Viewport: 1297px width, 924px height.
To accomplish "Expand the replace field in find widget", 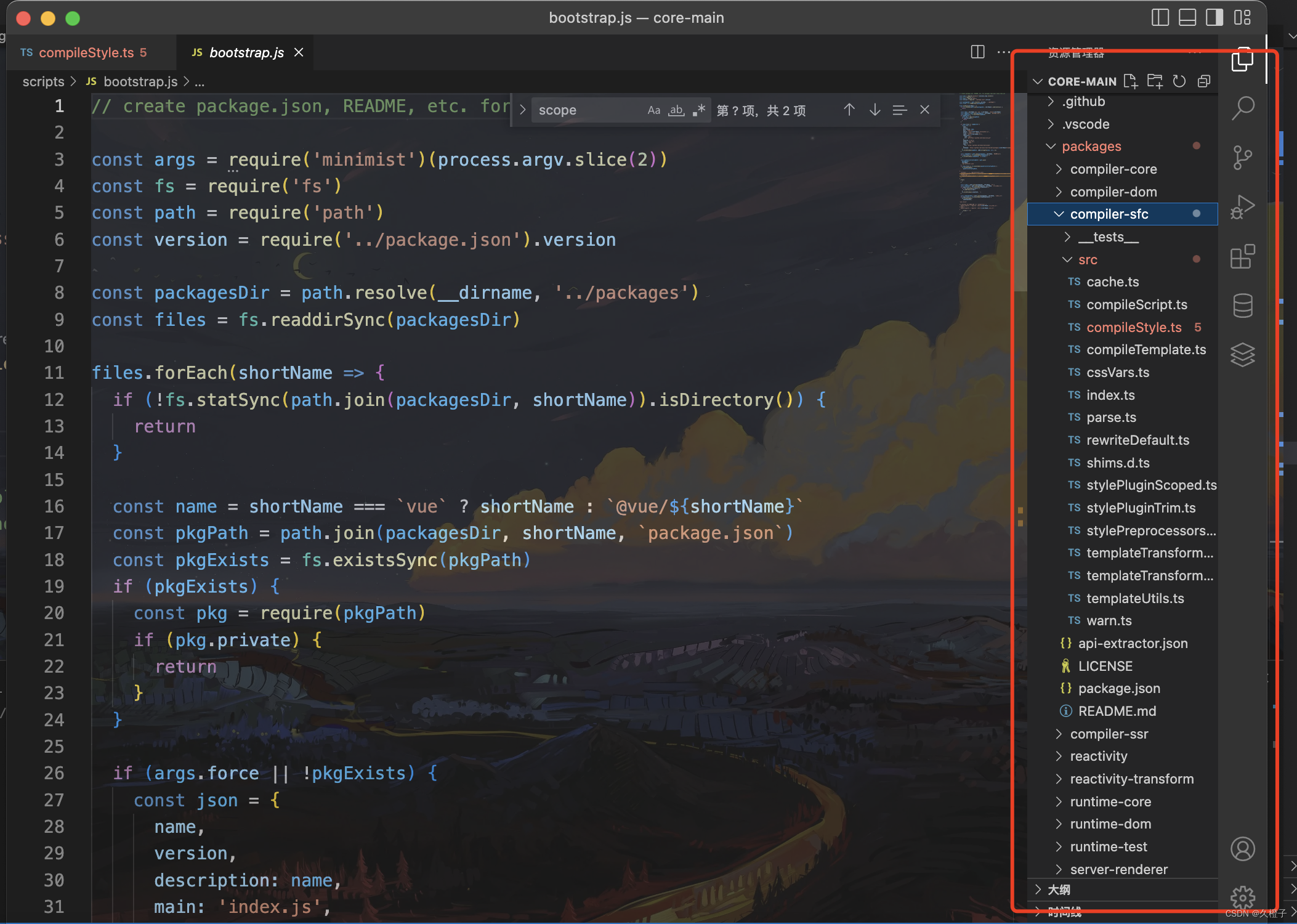I will point(522,110).
